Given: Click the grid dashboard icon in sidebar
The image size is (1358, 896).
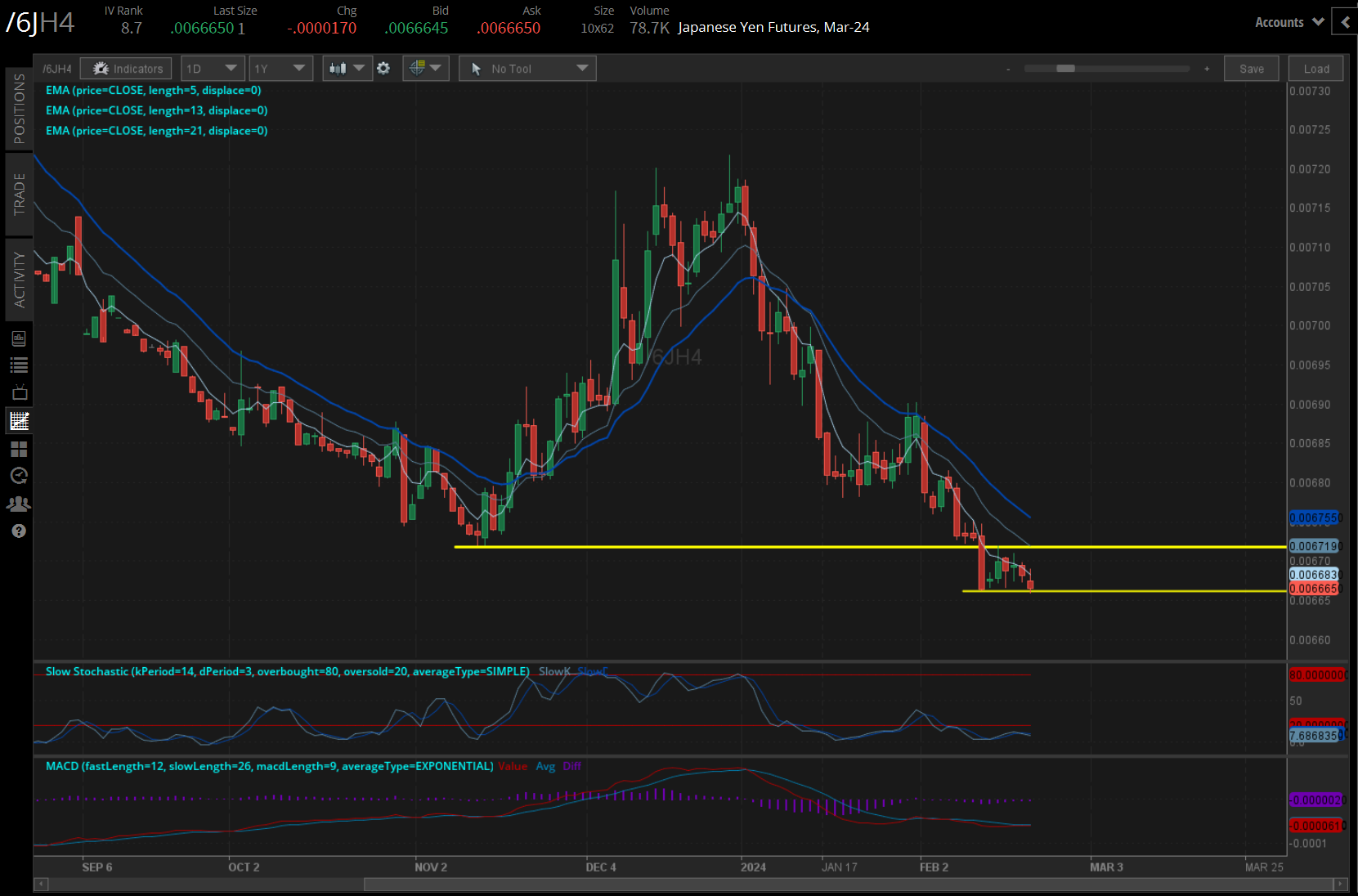Looking at the screenshot, I should (19, 449).
